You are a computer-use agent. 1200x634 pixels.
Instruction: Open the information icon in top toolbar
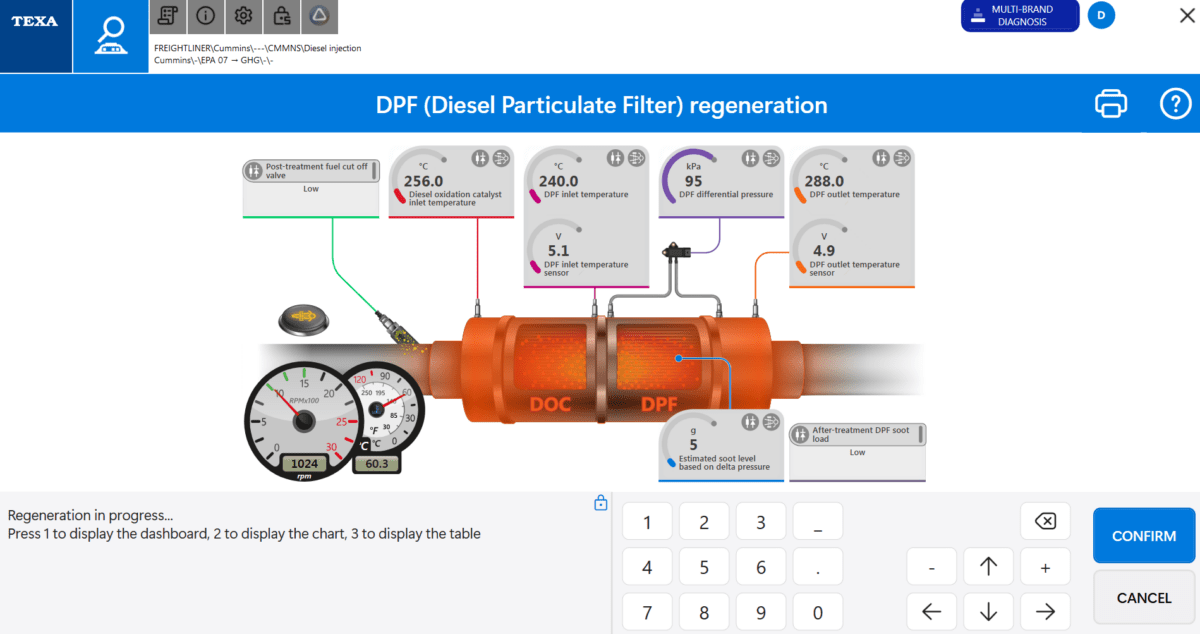[x=205, y=15]
